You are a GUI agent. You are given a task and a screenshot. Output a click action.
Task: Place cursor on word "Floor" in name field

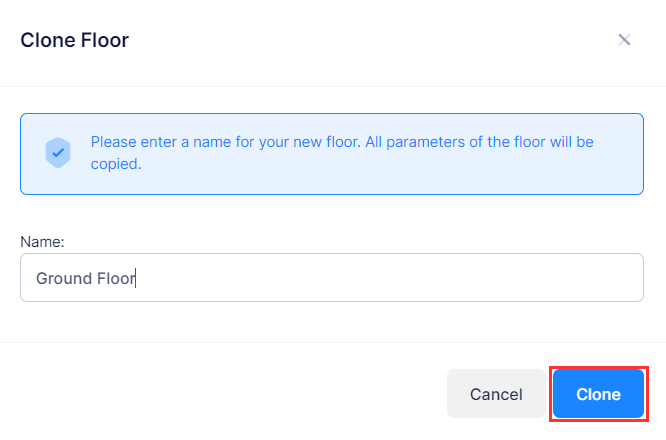point(113,278)
